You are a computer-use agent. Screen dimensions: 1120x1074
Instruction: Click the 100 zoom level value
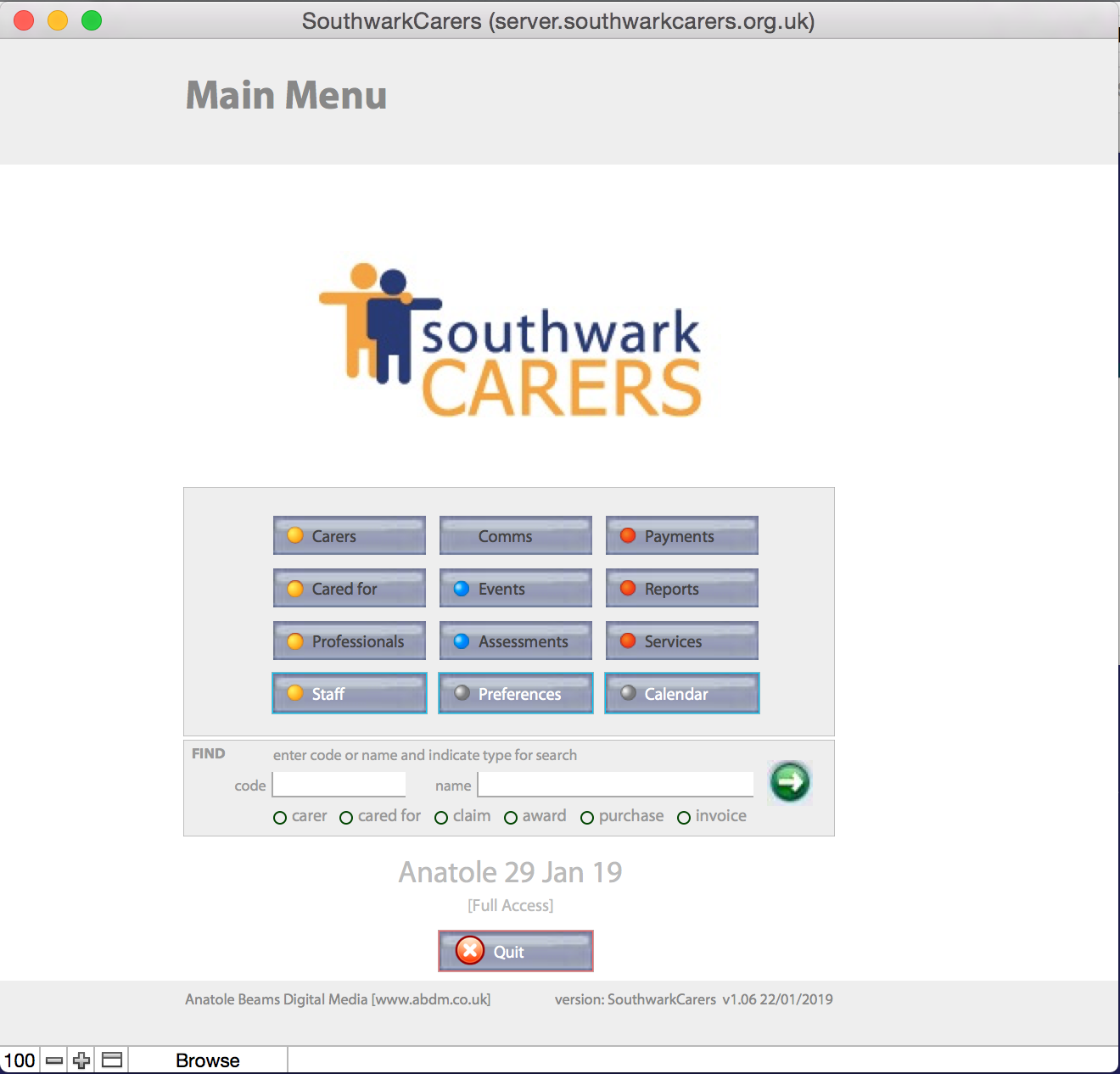tap(20, 1060)
